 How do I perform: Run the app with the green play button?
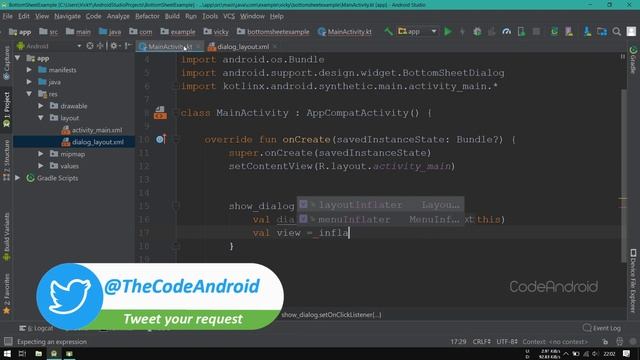click(448, 31)
